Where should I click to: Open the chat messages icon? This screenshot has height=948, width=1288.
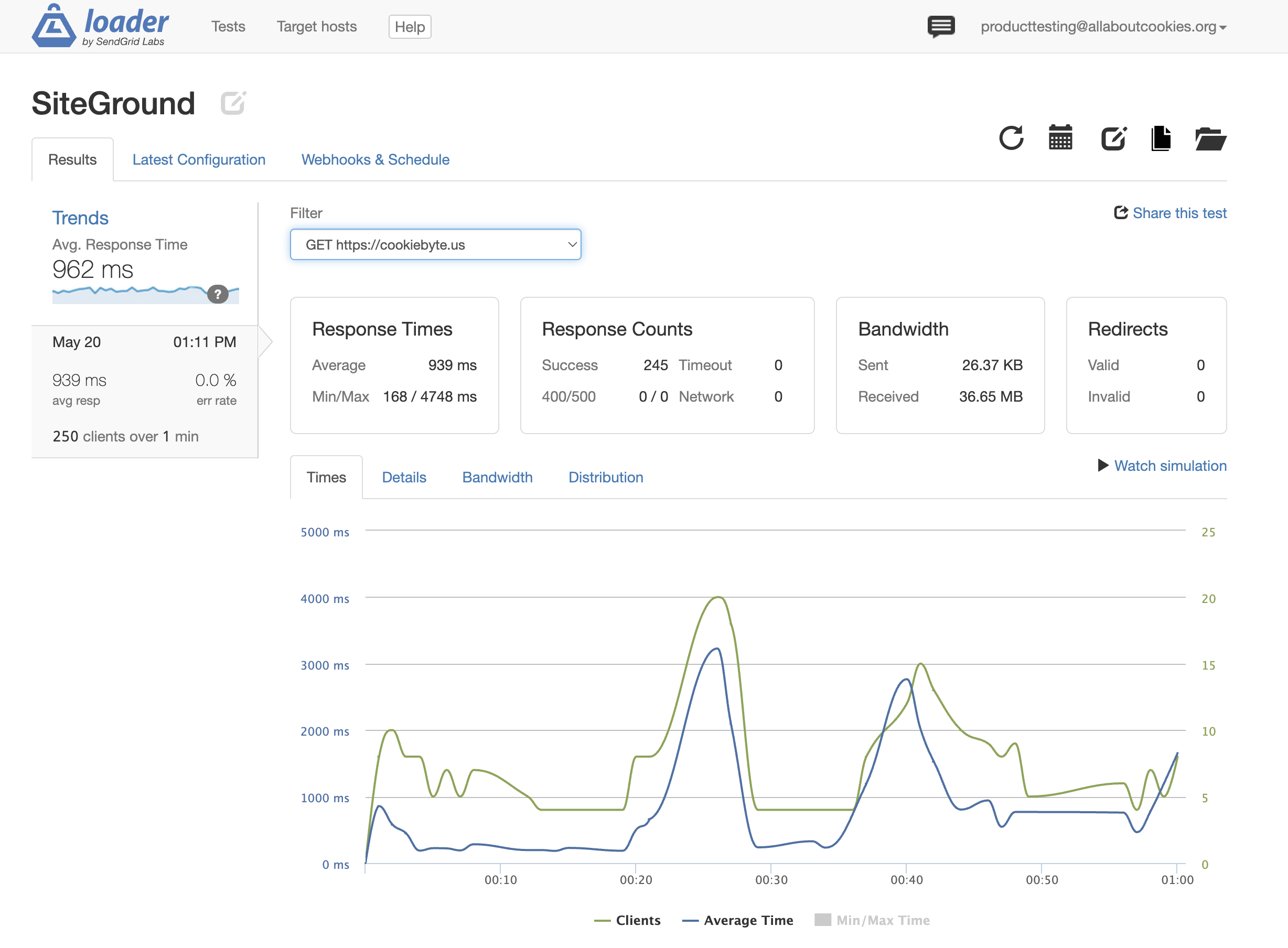click(x=941, y=26)
